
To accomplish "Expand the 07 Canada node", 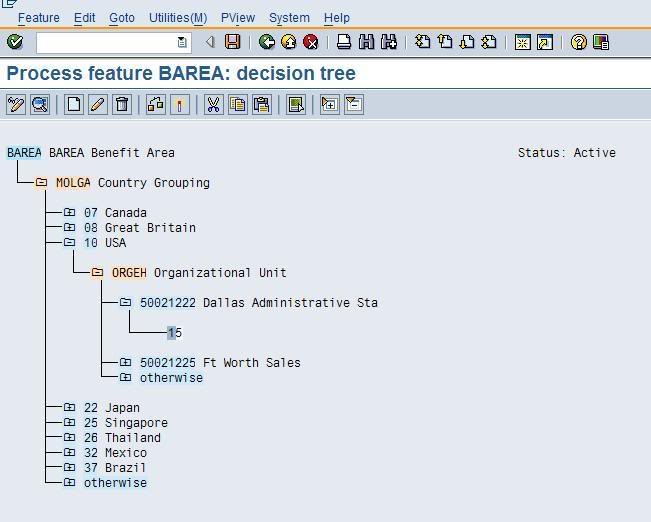I will pyautogui.click(x=69, y=212).
